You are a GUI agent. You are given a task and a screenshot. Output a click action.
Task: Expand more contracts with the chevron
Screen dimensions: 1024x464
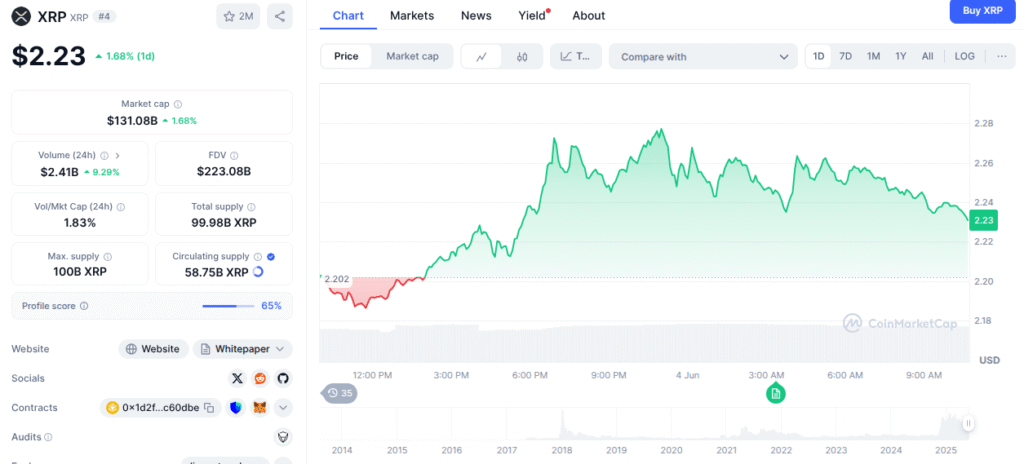tap(283, 408)
